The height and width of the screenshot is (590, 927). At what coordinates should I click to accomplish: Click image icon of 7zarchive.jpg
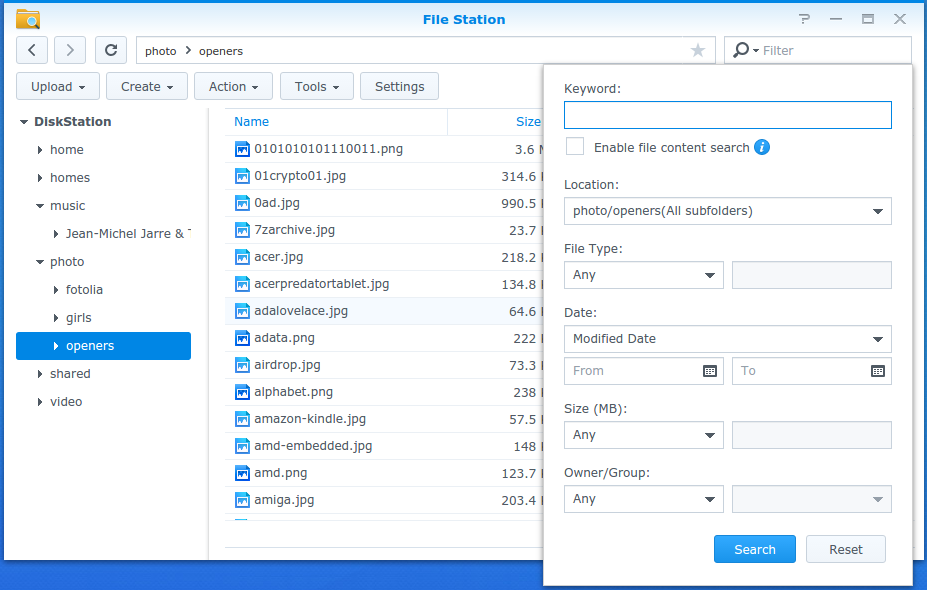pos(242,230)
